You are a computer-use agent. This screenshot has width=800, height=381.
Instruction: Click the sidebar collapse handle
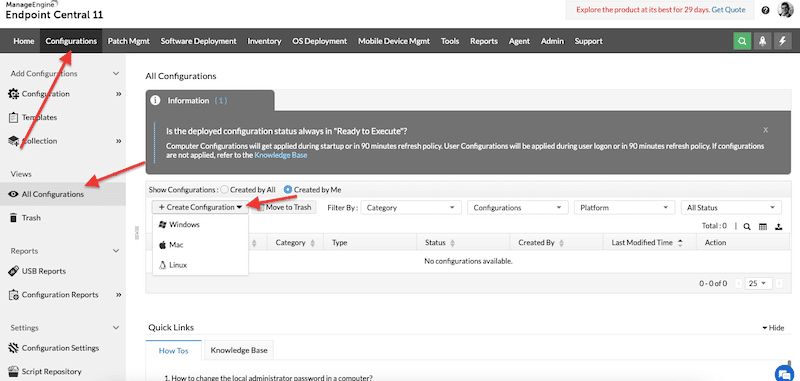[136, 233]
